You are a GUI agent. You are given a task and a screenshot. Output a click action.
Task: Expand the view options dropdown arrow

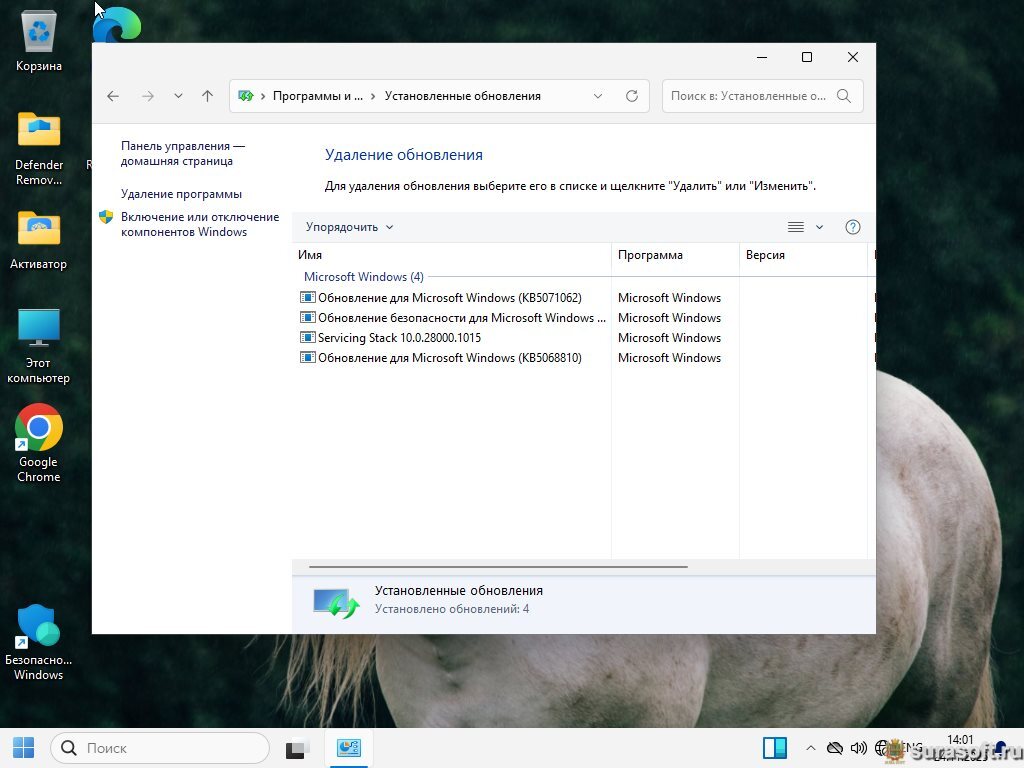click(819, 227)
